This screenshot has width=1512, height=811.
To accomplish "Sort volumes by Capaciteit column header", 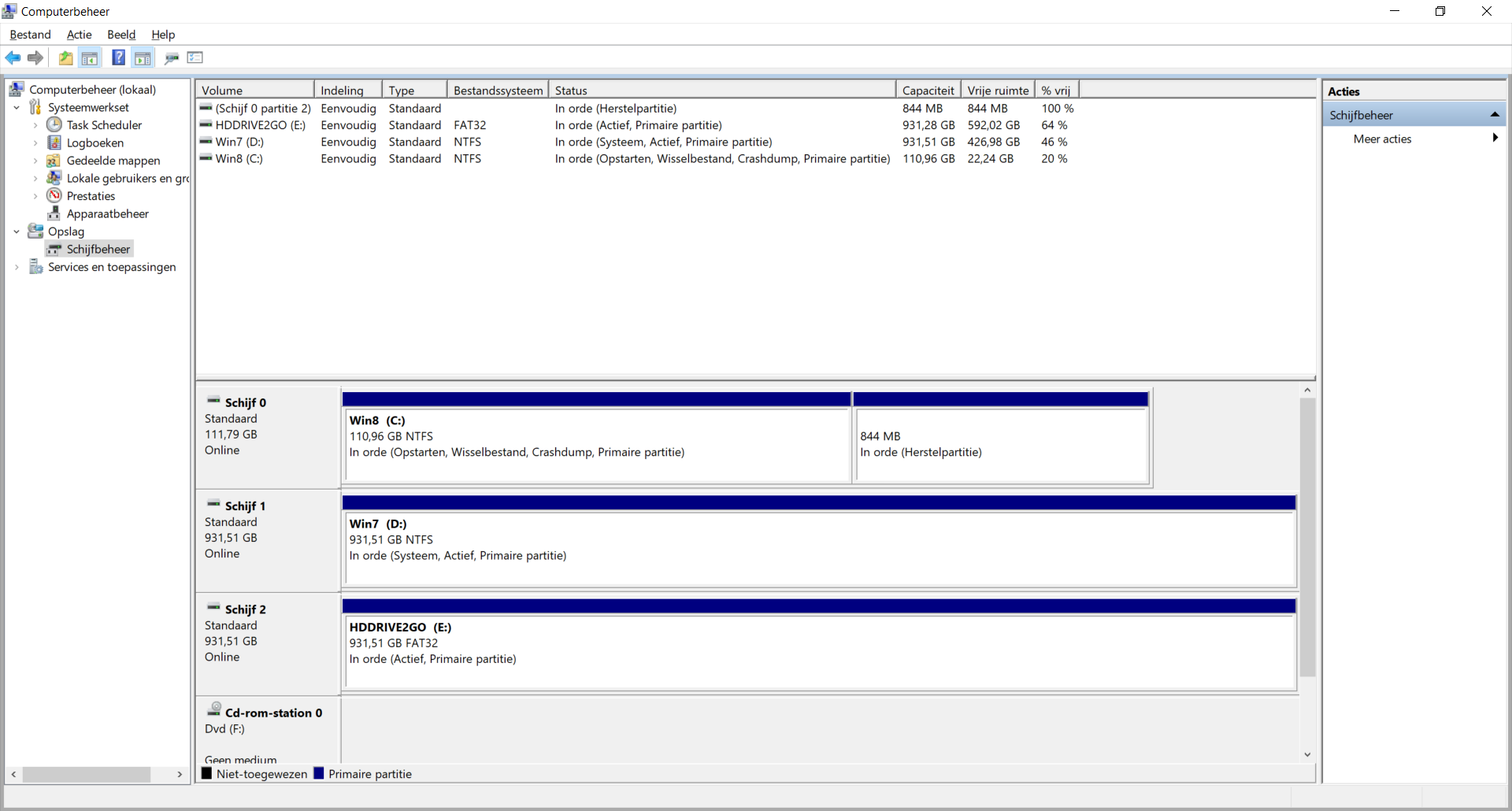I will click(927, 91).
